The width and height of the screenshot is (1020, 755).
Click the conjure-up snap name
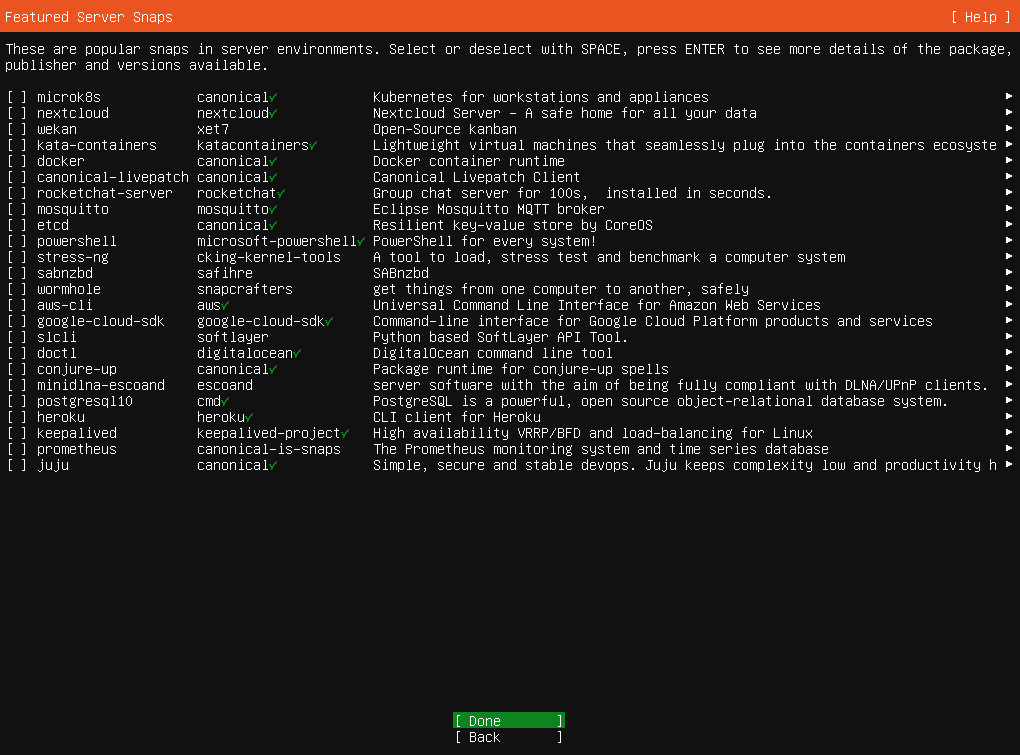(x=77, y=369)
